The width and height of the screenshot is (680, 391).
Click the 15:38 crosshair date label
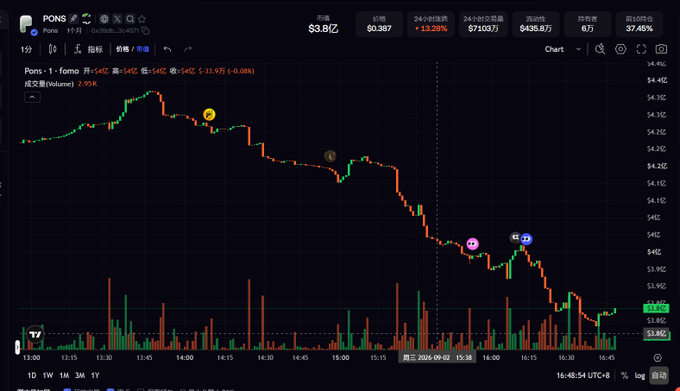[437, 358]
